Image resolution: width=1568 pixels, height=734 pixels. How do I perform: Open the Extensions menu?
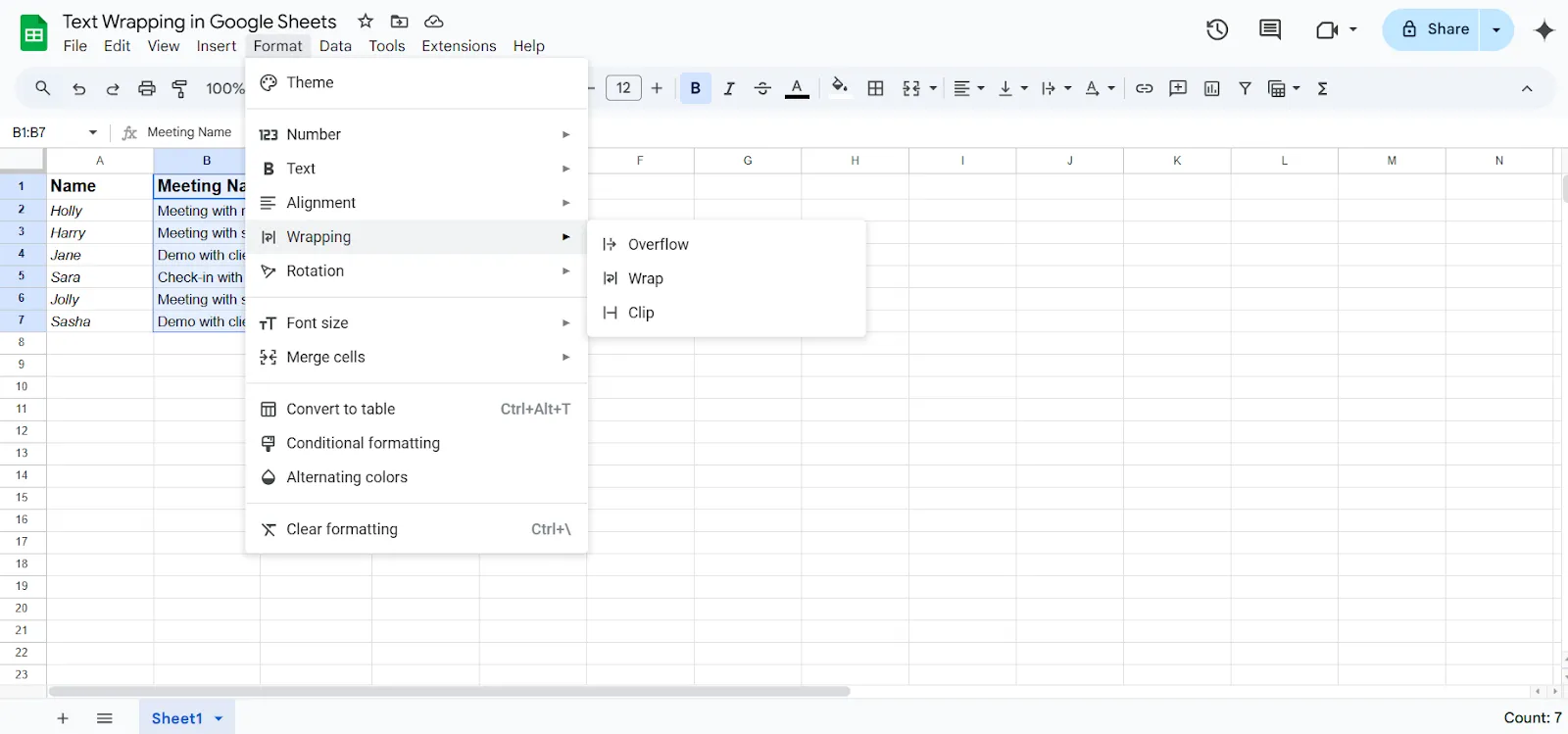point(459,46)
